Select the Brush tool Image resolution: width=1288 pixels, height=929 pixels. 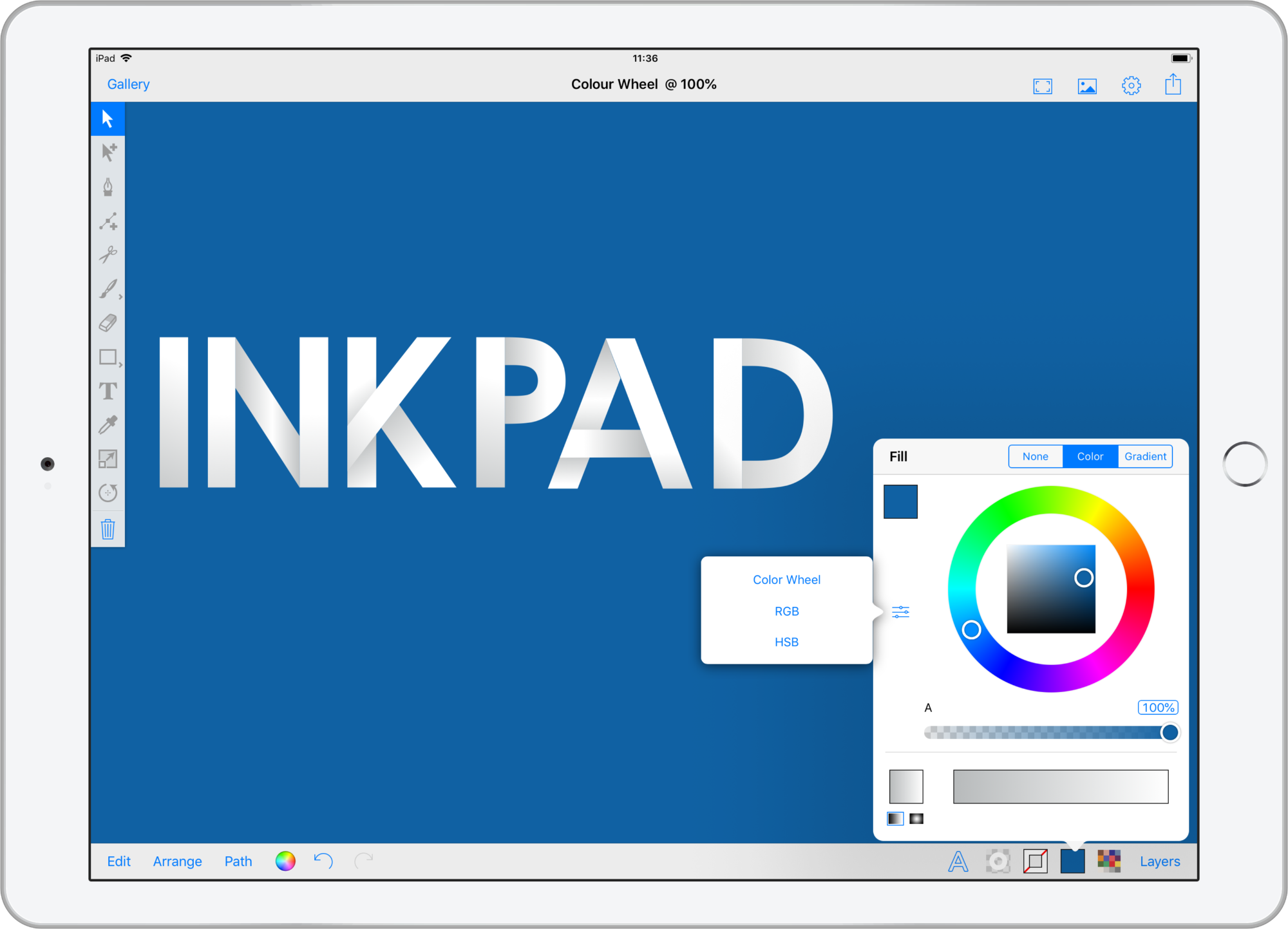(108, 289)
